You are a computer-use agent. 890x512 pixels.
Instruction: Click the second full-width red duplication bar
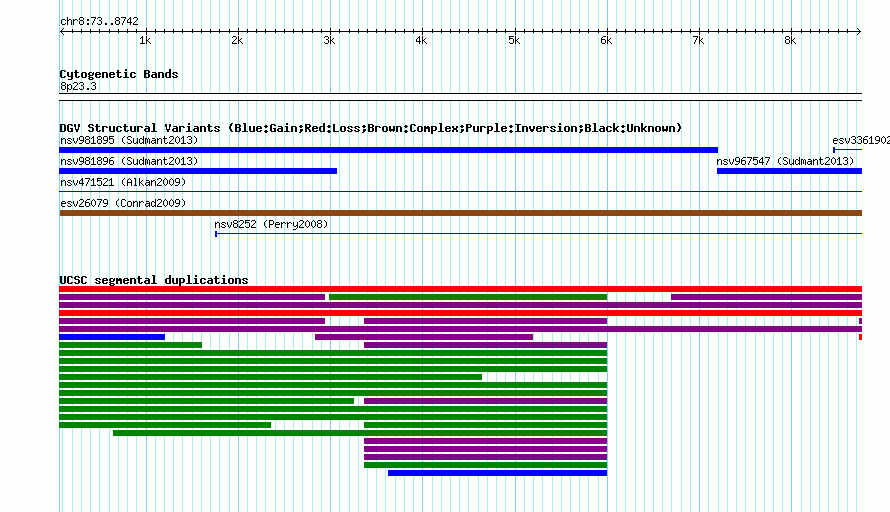coord(460,313)
